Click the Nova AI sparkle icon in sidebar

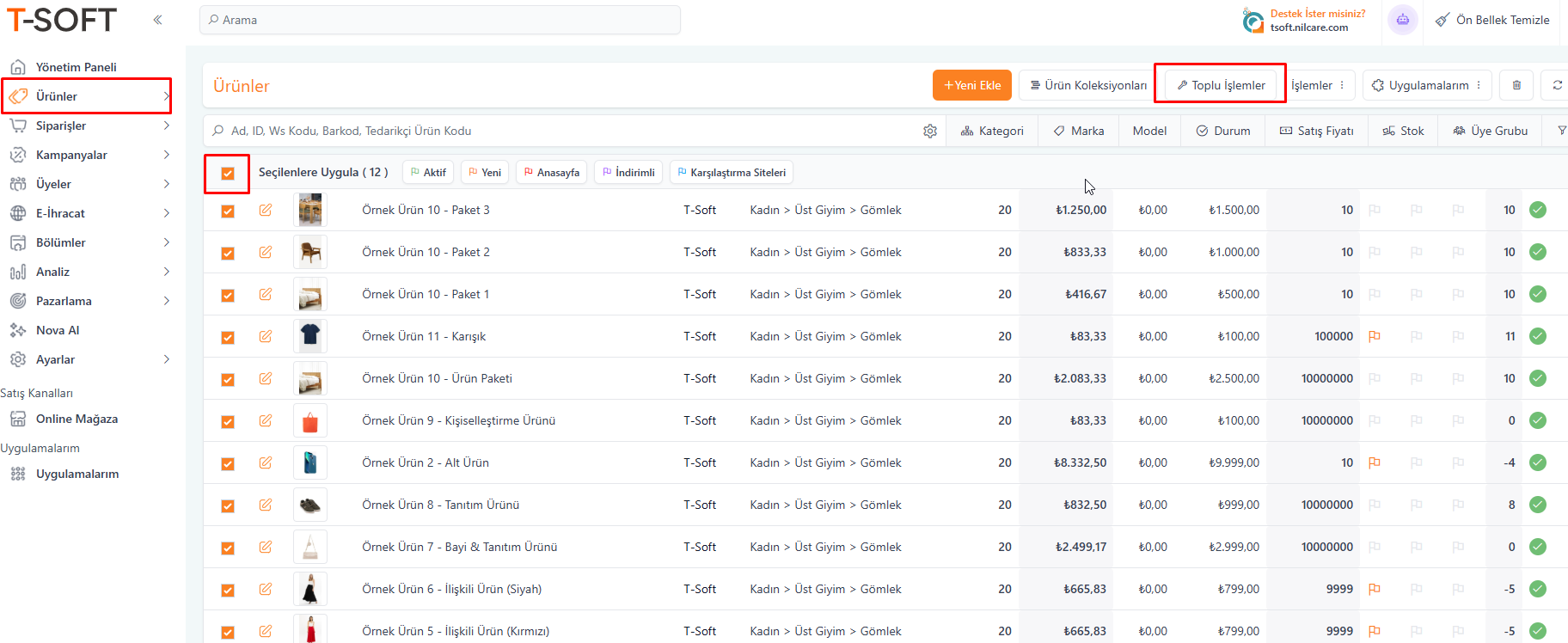click(x=18, y=330)
